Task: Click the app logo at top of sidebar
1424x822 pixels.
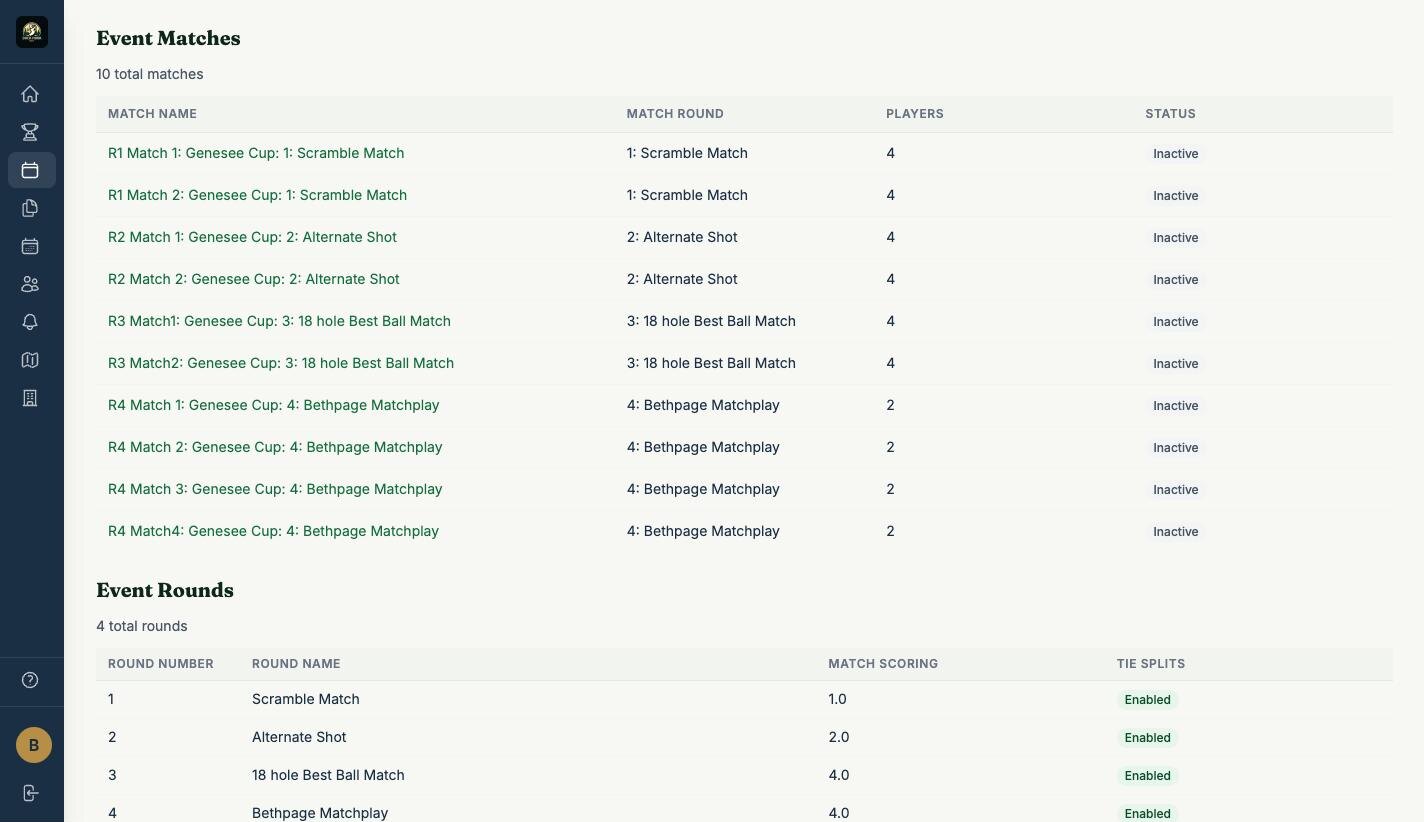Action: 32,32
